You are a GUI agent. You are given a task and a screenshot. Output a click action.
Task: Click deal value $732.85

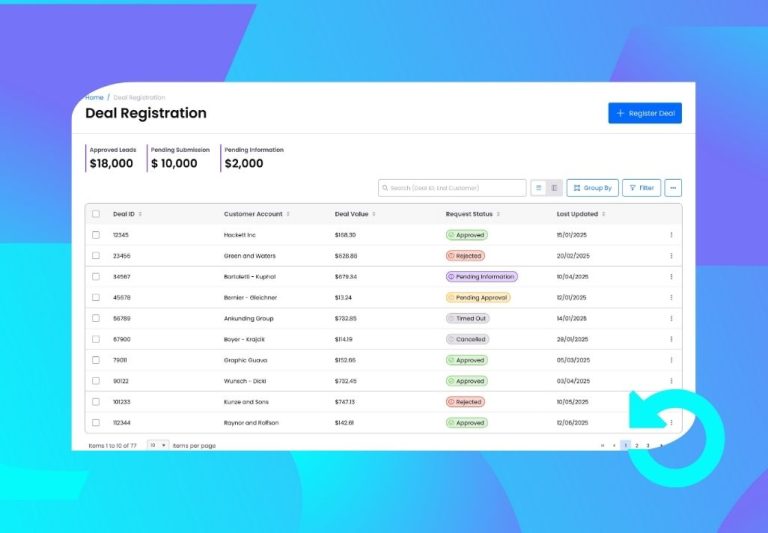345,318
